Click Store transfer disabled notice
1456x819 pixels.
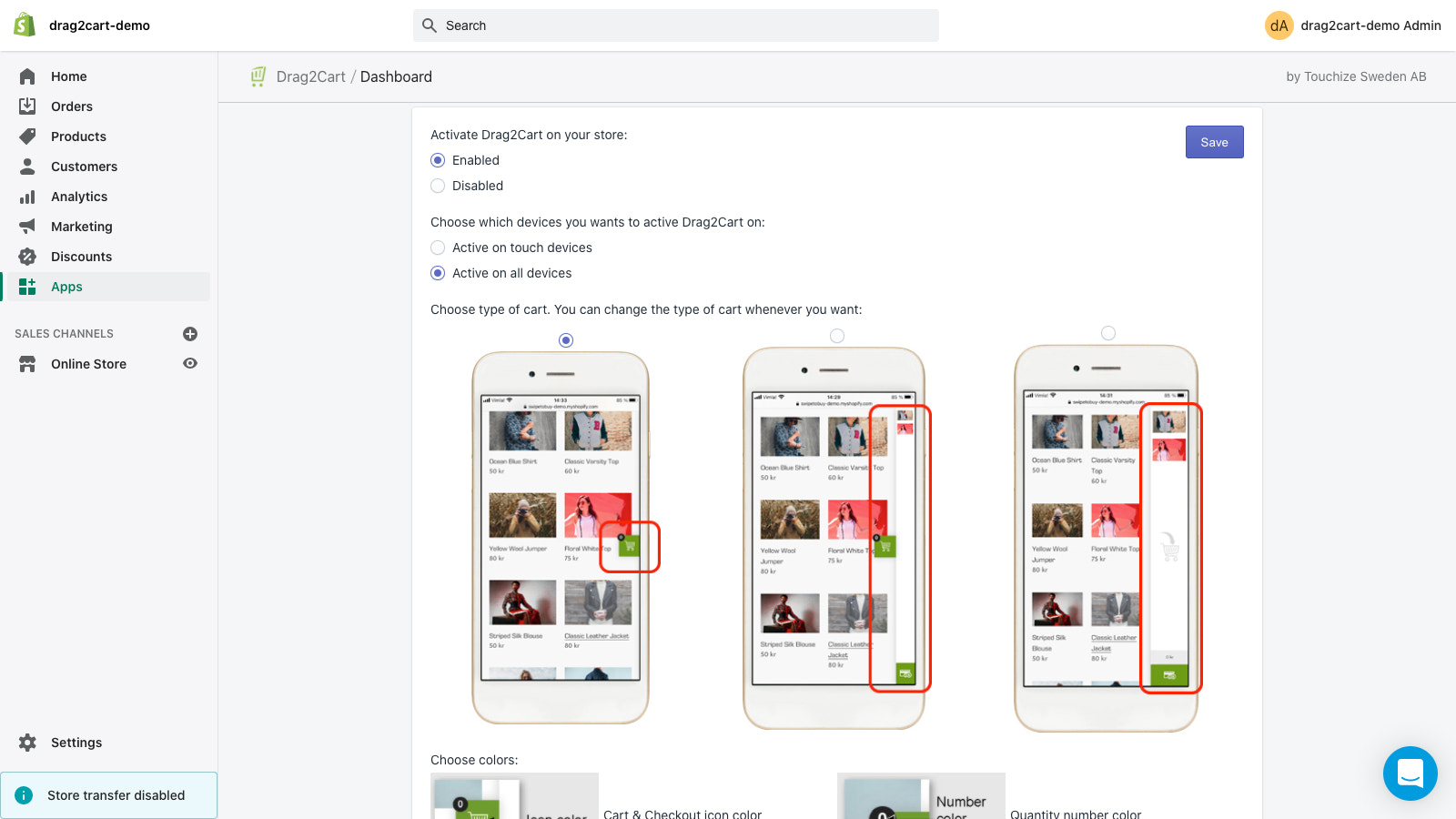[x=109, y=795]
